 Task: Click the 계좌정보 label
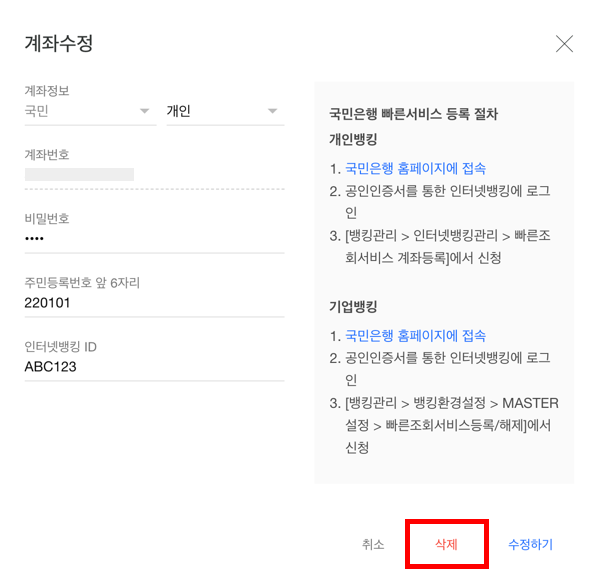coord(47,91)
